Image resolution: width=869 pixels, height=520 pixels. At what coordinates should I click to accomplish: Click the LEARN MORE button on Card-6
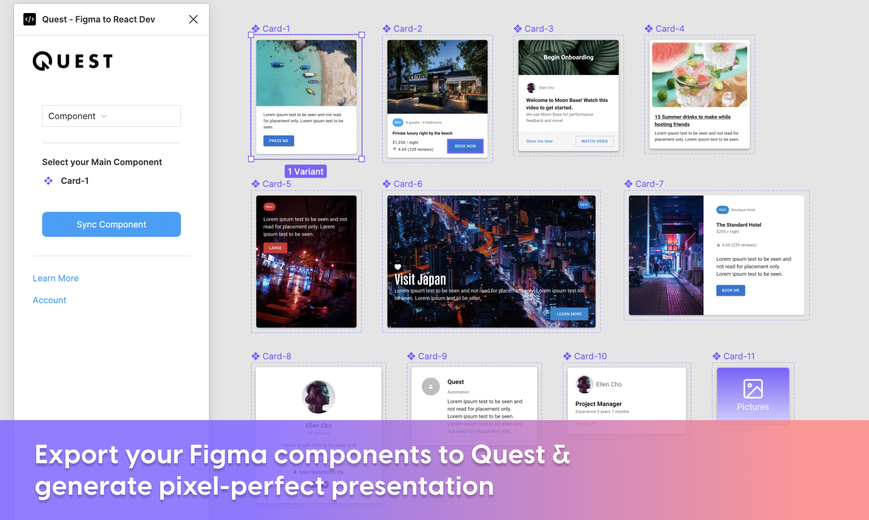pyautogui.click(x=569, y=314)
